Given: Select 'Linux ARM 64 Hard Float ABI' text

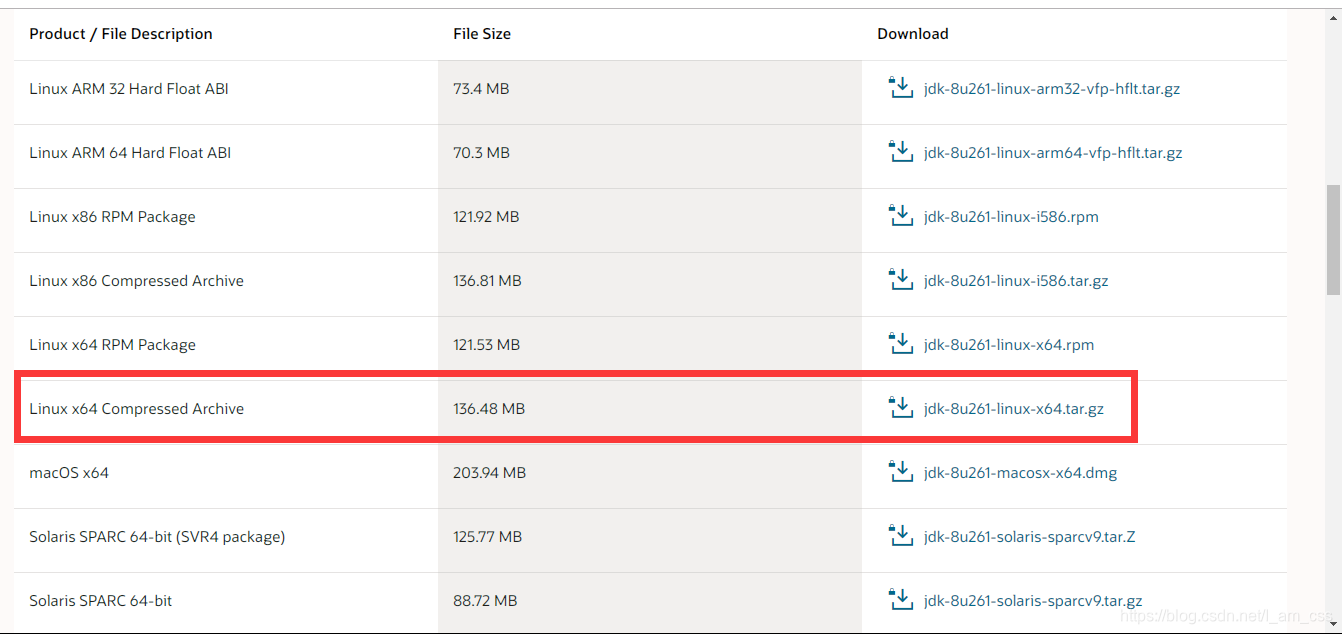Looking at the screenshot, I should pos(130,153).
